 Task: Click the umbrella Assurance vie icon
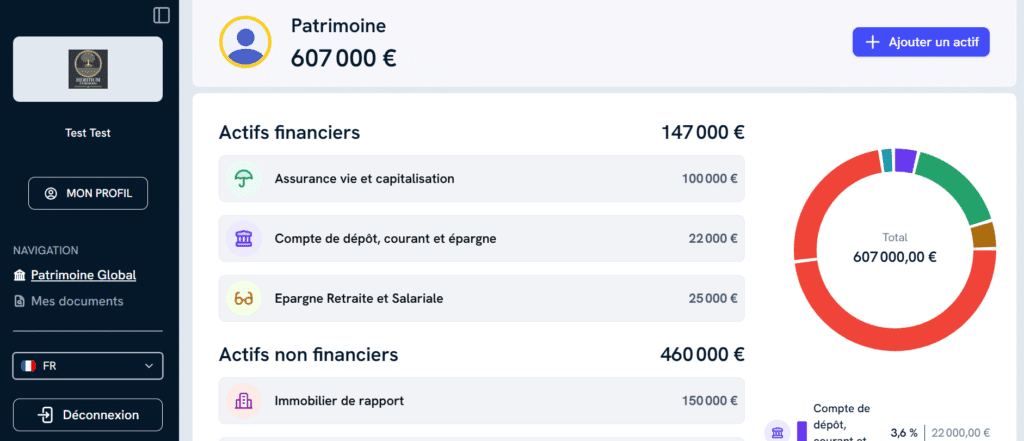click(242, 179)
